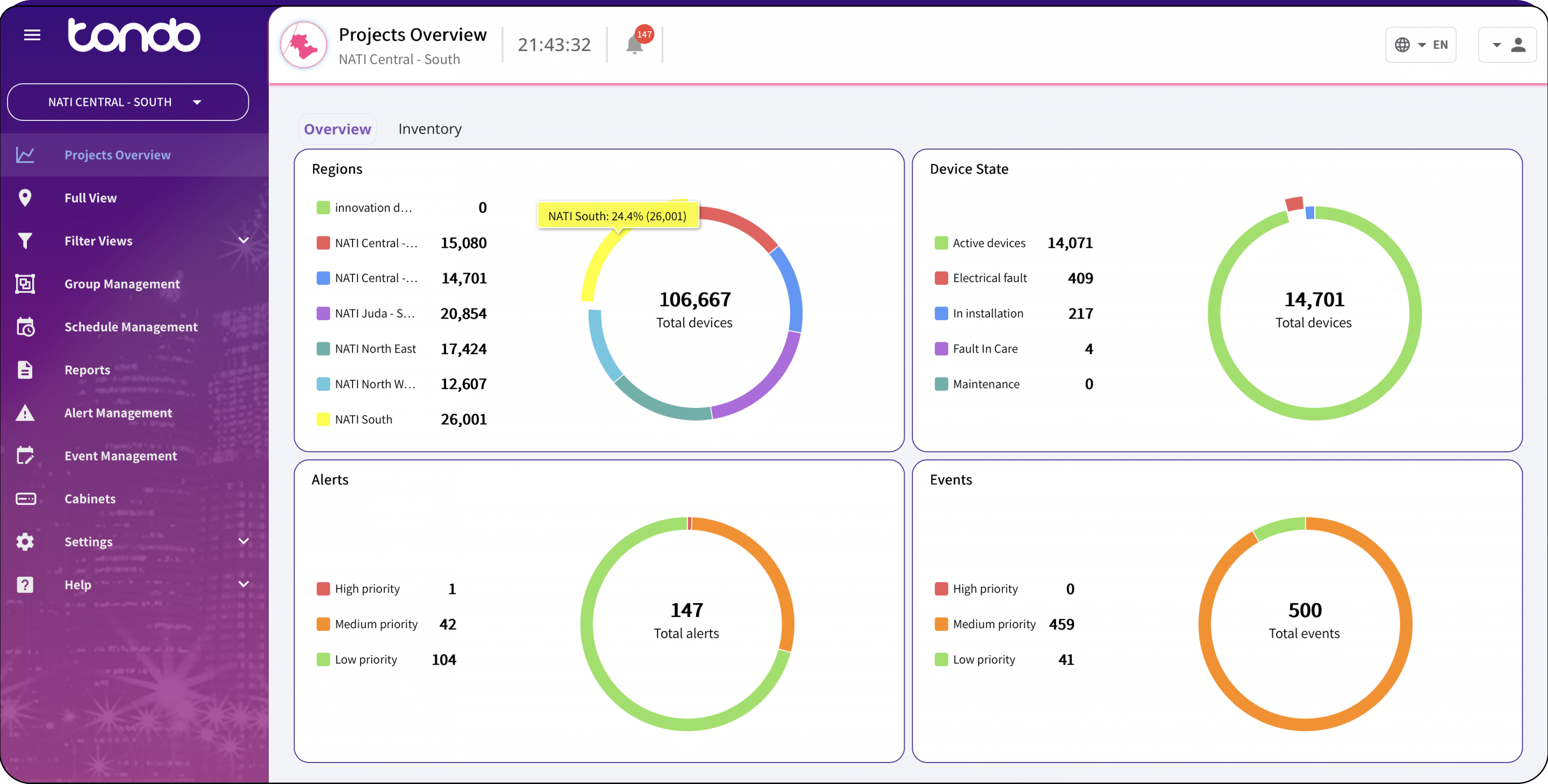This screenshot has width=1548, height=784.
Task: Click the Cabinets icon in sidebar
Action: pyautogui.click(x=25, y=499)
